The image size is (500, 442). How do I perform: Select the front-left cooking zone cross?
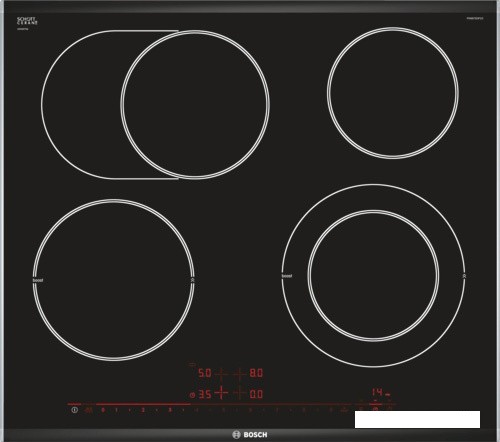221,393
